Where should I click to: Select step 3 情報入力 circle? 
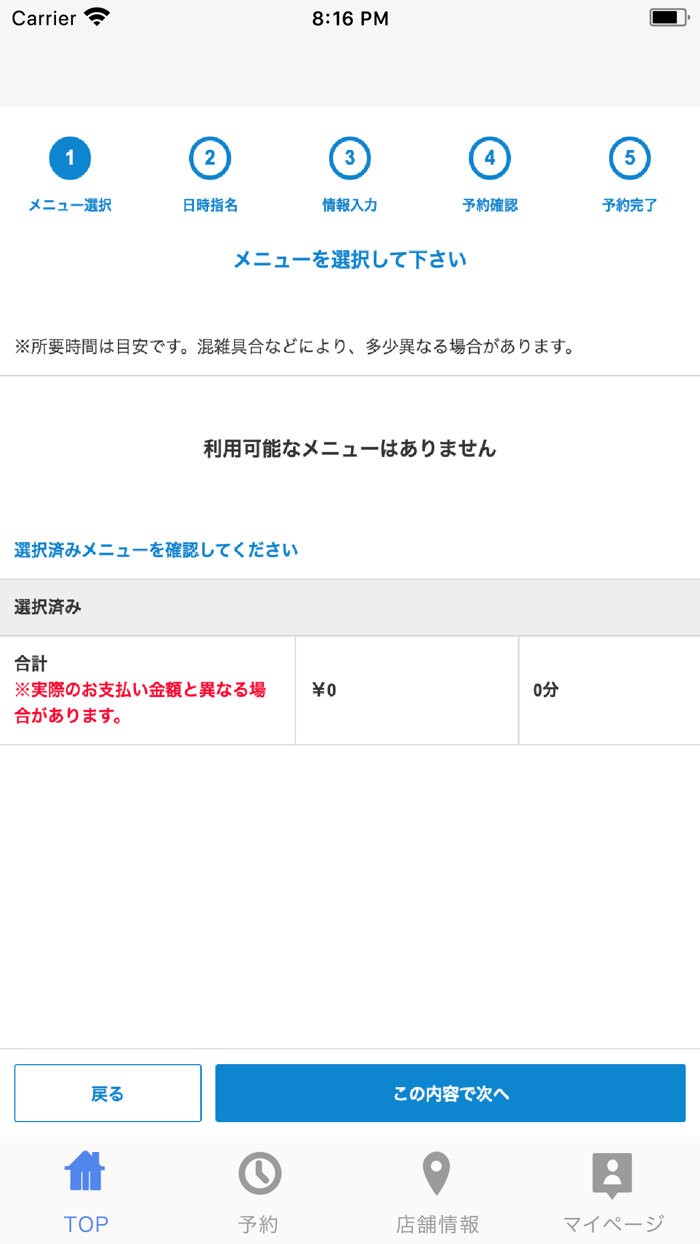pos(350,157)
